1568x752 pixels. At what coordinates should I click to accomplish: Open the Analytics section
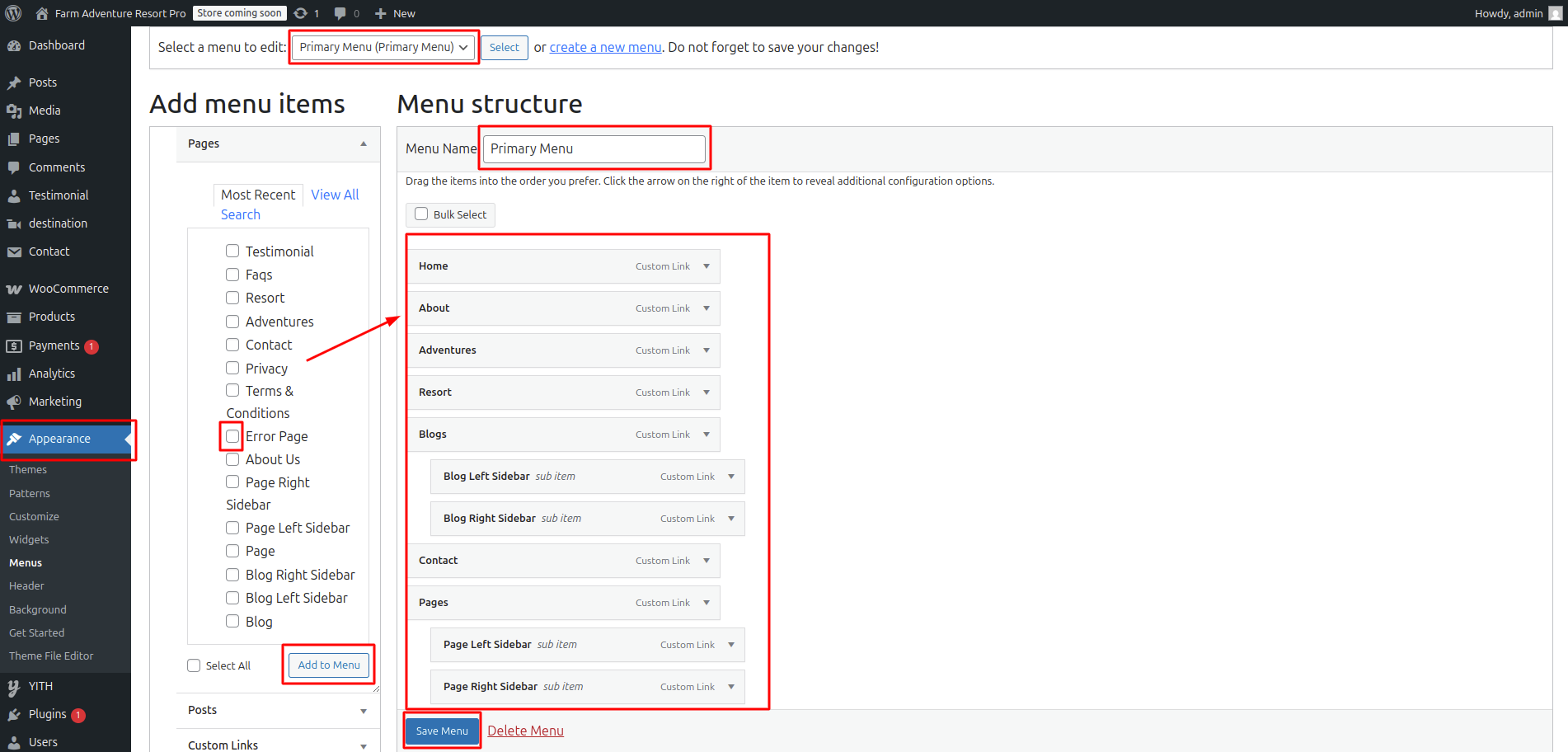(51, 373)
